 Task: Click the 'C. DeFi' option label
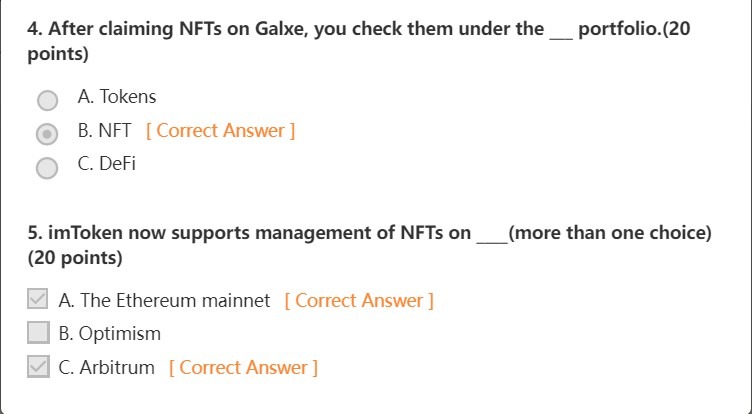point(106,164)
